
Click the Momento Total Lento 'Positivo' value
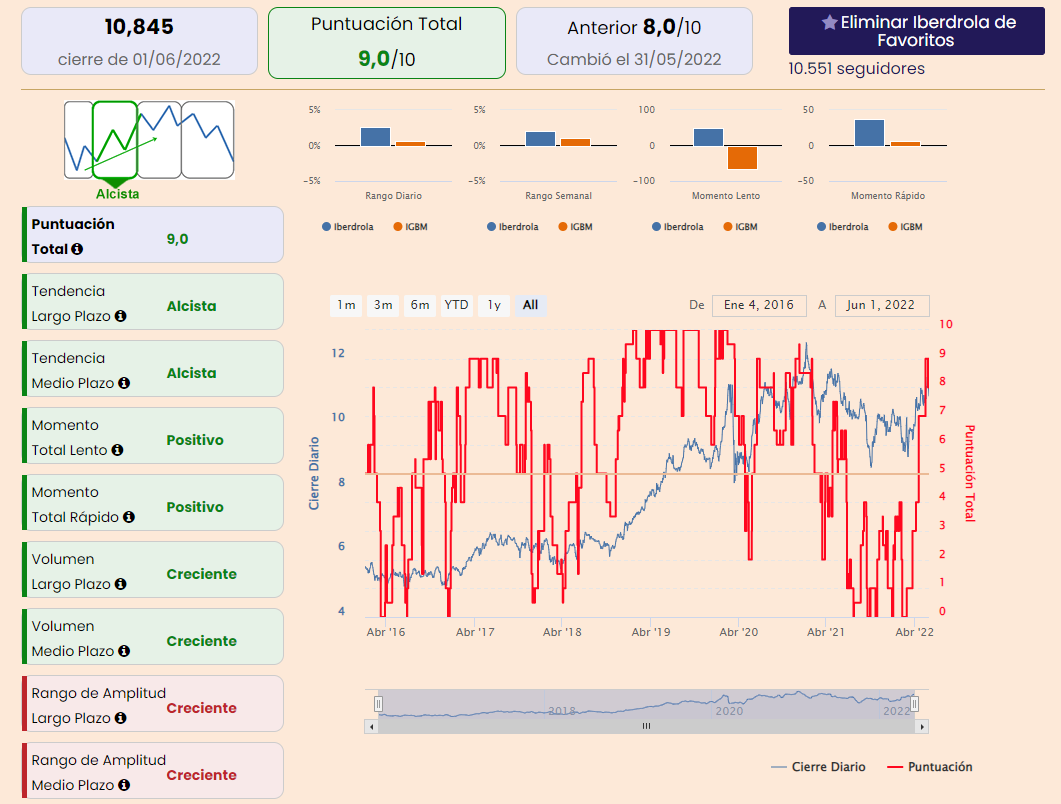(195, 440)
